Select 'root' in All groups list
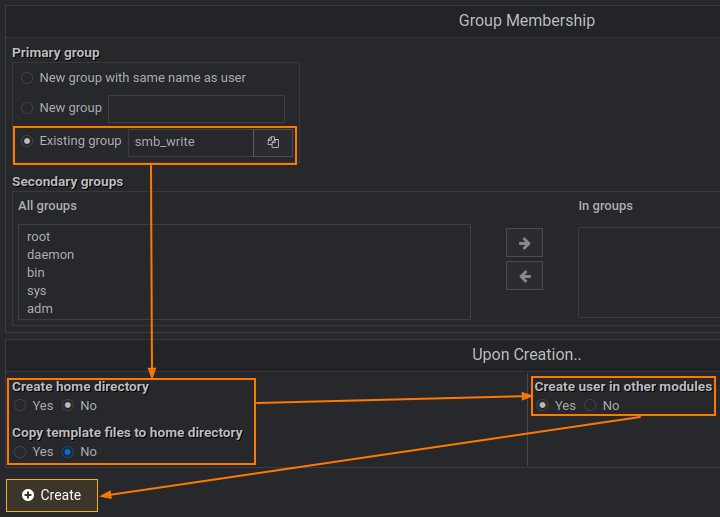Image resolution: width=720 pixels, height=517 pixels. coord(39,237)
